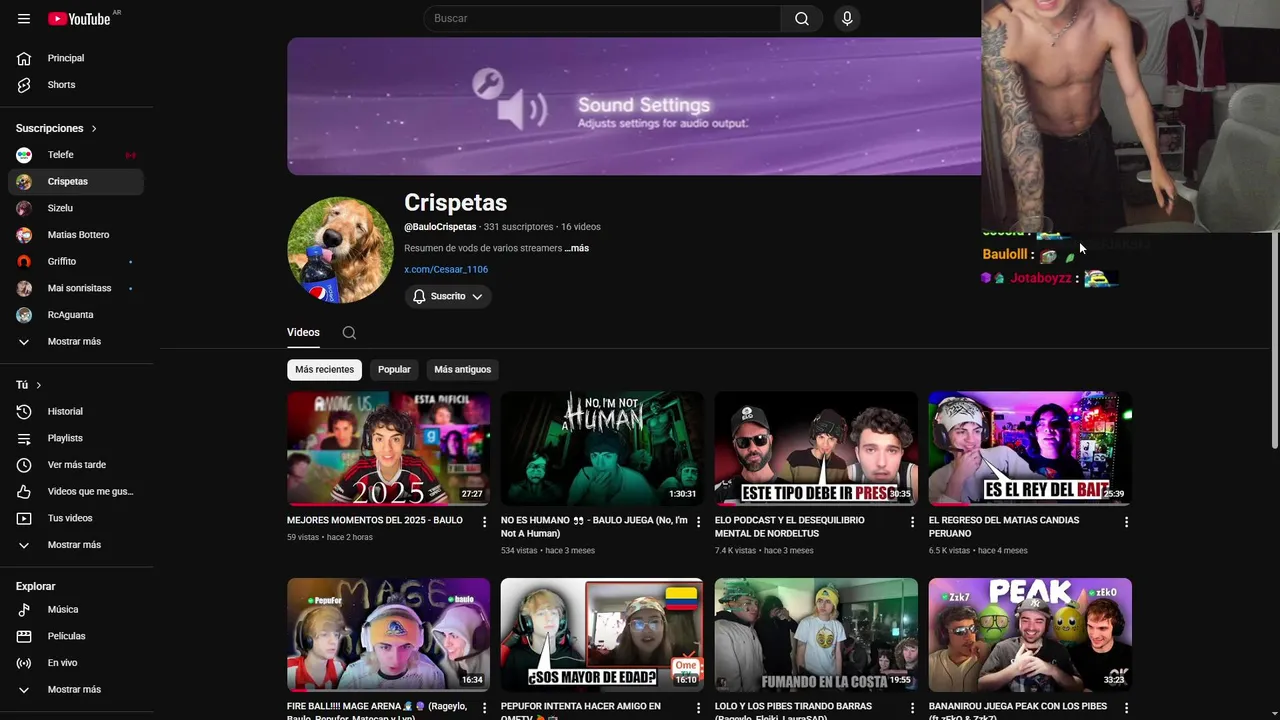Play the PEAK thumbnail

pyautogui.click(x=1030, y=635)
